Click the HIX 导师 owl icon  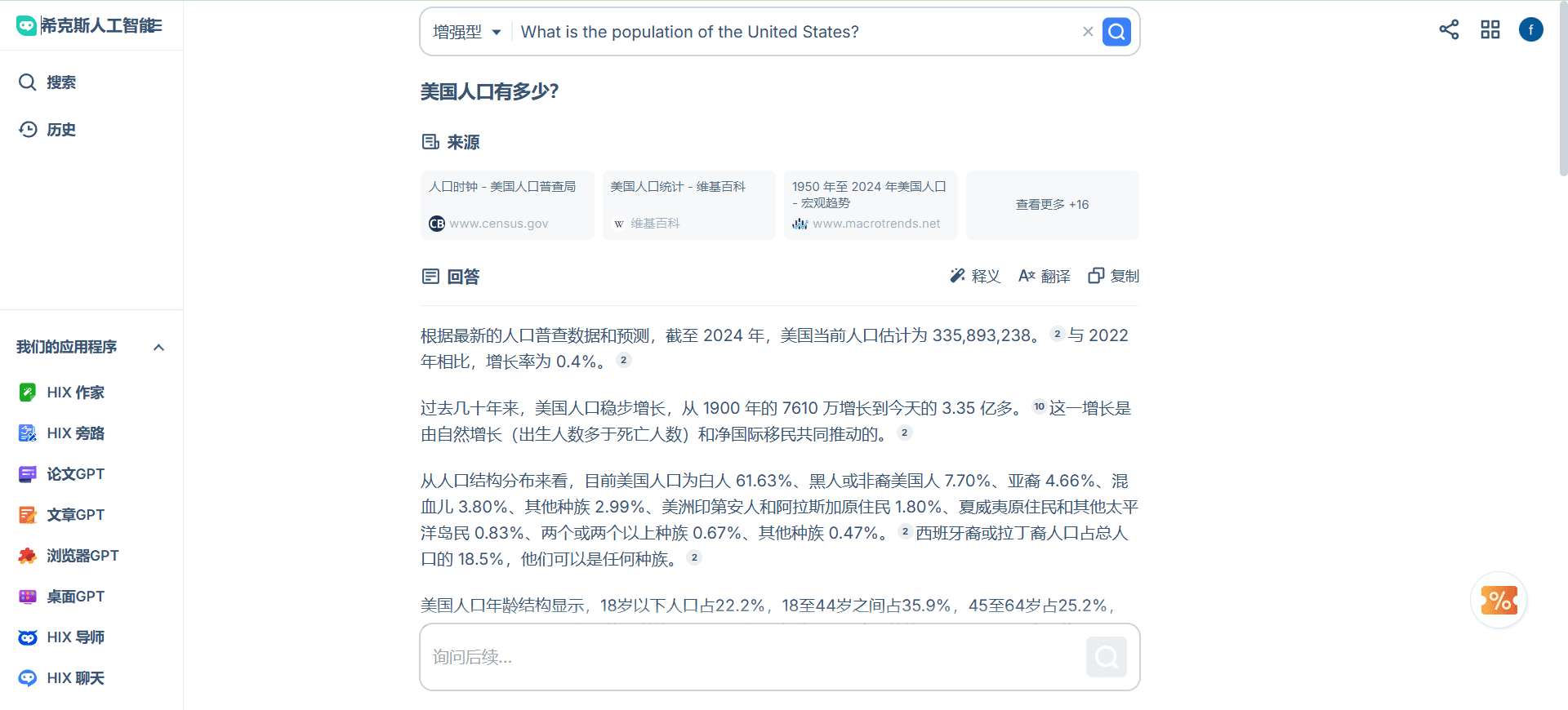(28, 637)
